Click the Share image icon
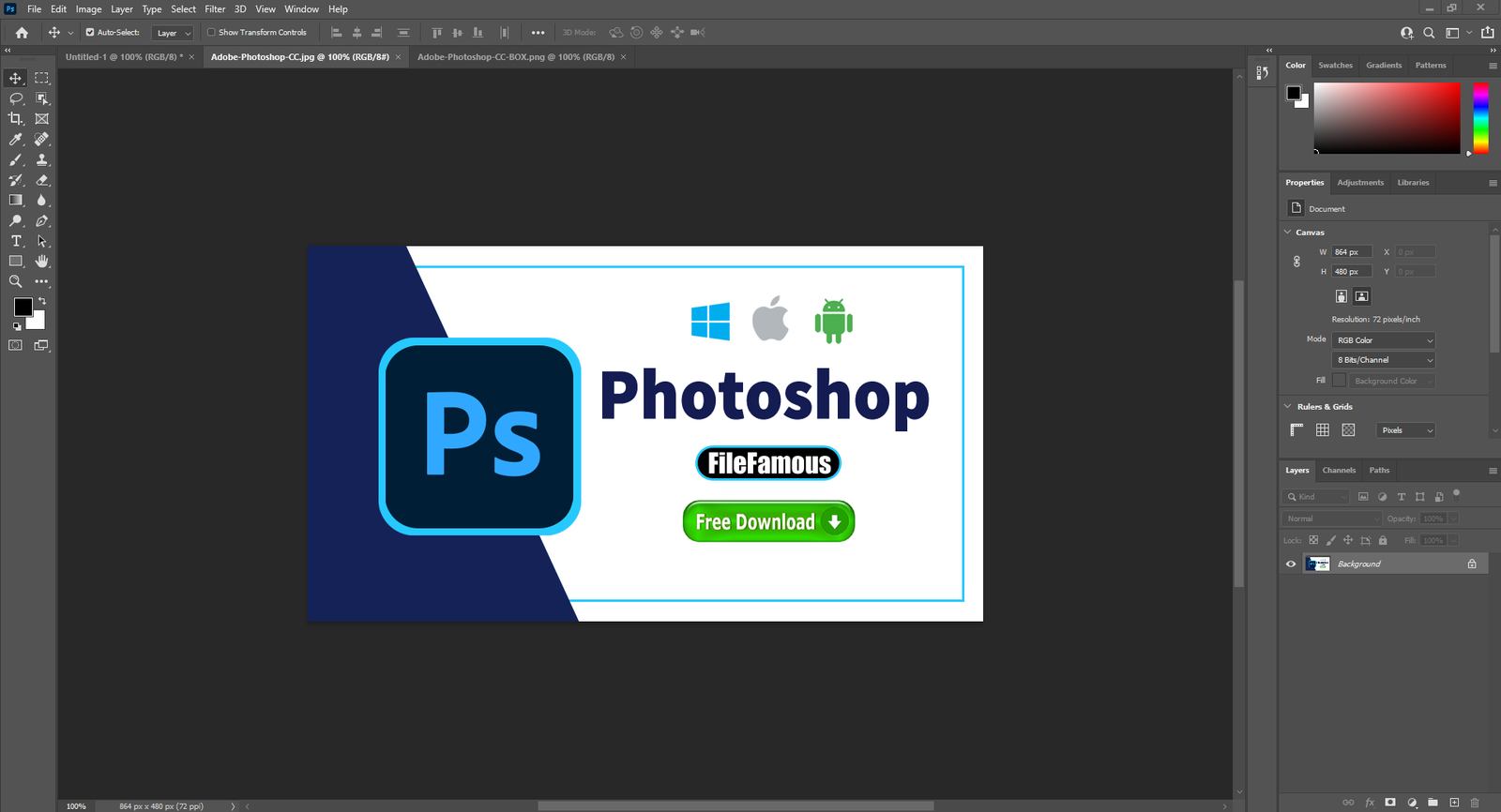 pos(1488,33)
